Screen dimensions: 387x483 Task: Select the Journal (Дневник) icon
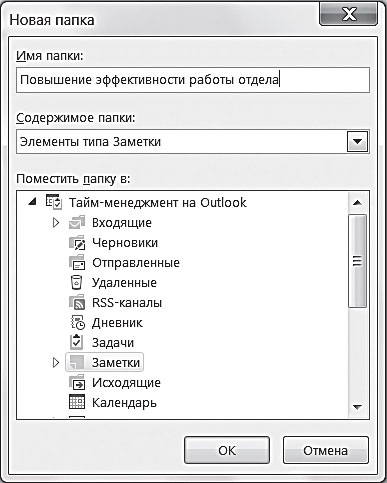pos(77,322)
